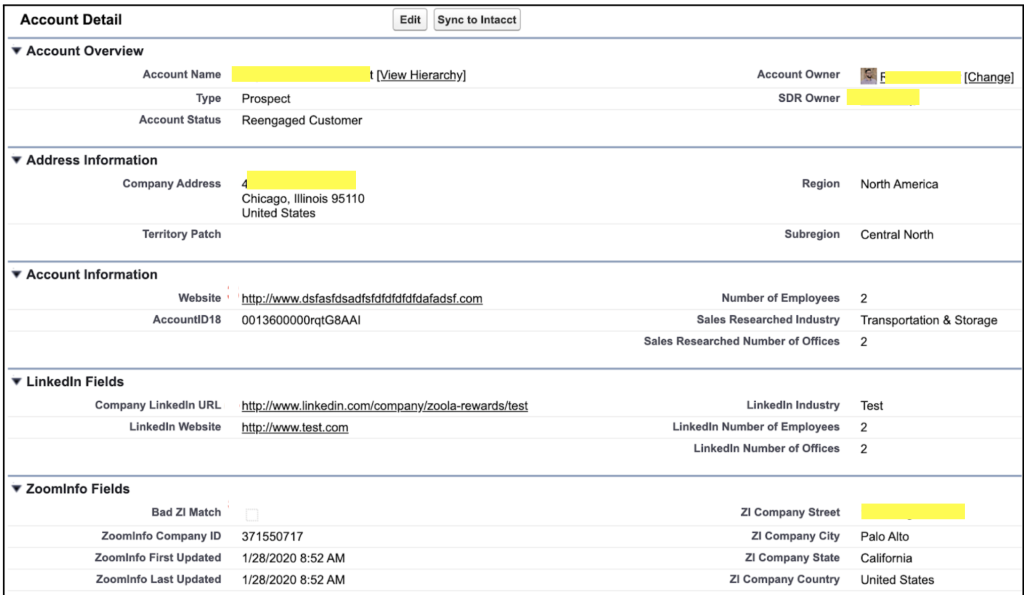Viewport: 1024px width, 595px height.
Task: Open the View Hierarchy link
Action: (421, 75)
